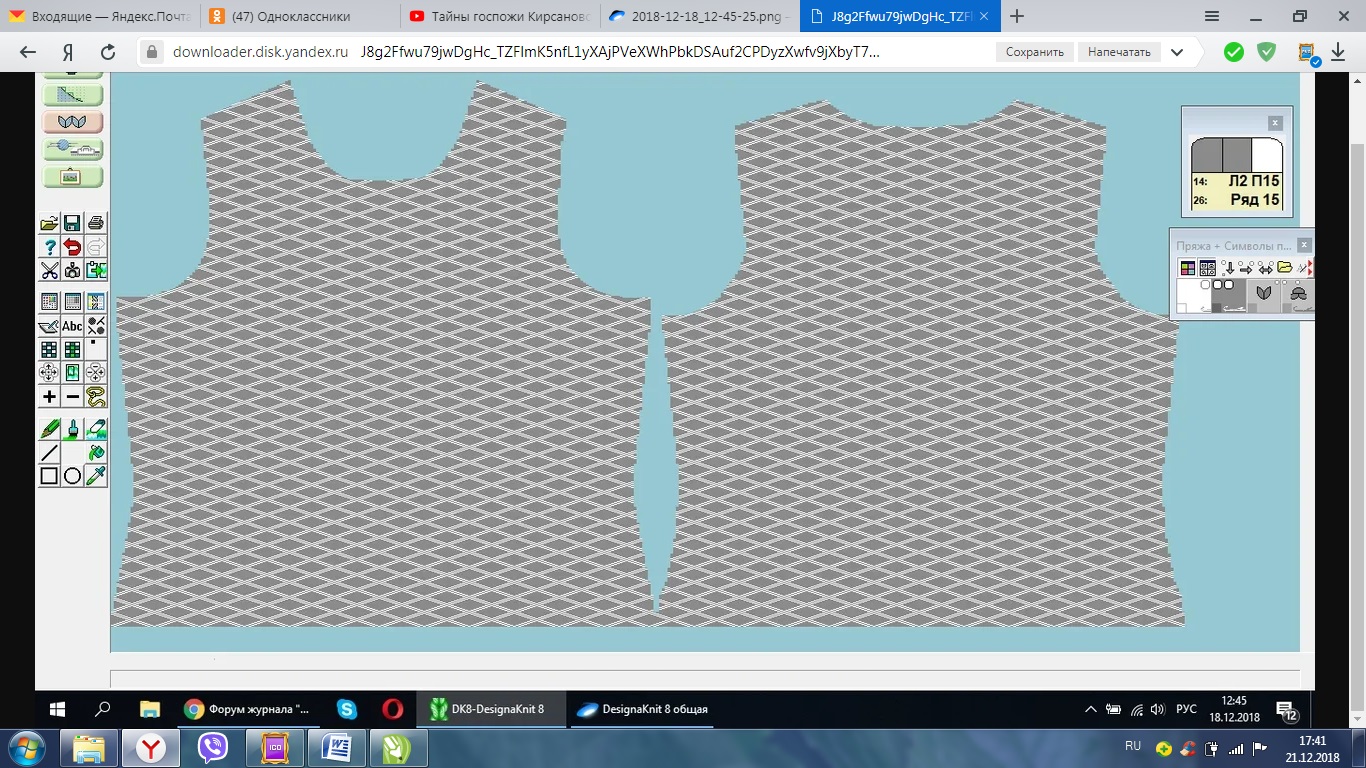Click the Напечатать button
Viewport: 1366px width, 768px height.
point(1119,52)
